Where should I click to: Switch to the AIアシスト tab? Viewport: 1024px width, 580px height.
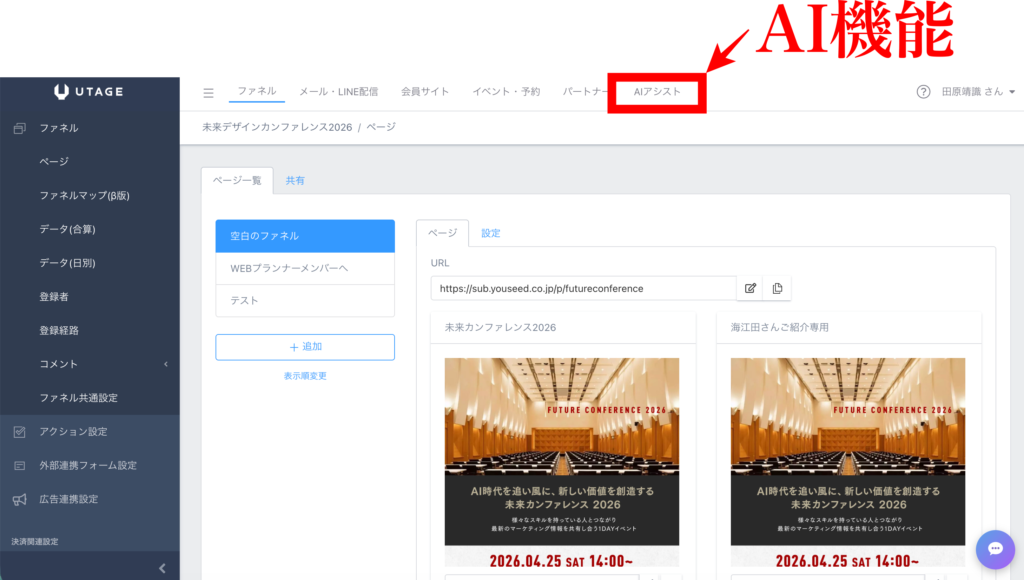[x=657, y=92]
